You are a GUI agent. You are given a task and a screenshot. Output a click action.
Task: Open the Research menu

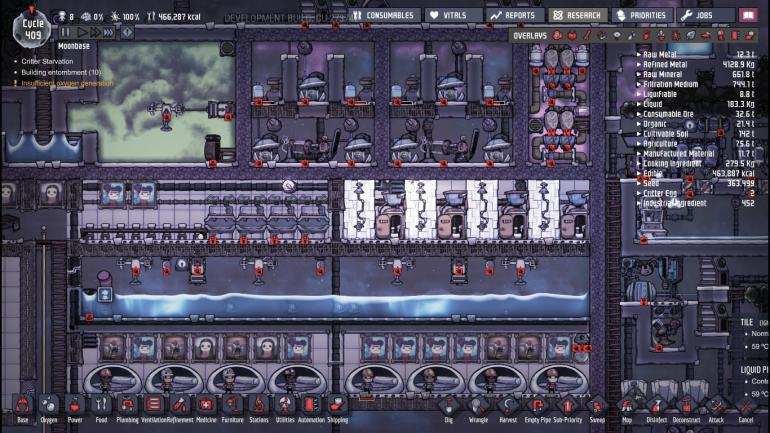click(578, 15)
